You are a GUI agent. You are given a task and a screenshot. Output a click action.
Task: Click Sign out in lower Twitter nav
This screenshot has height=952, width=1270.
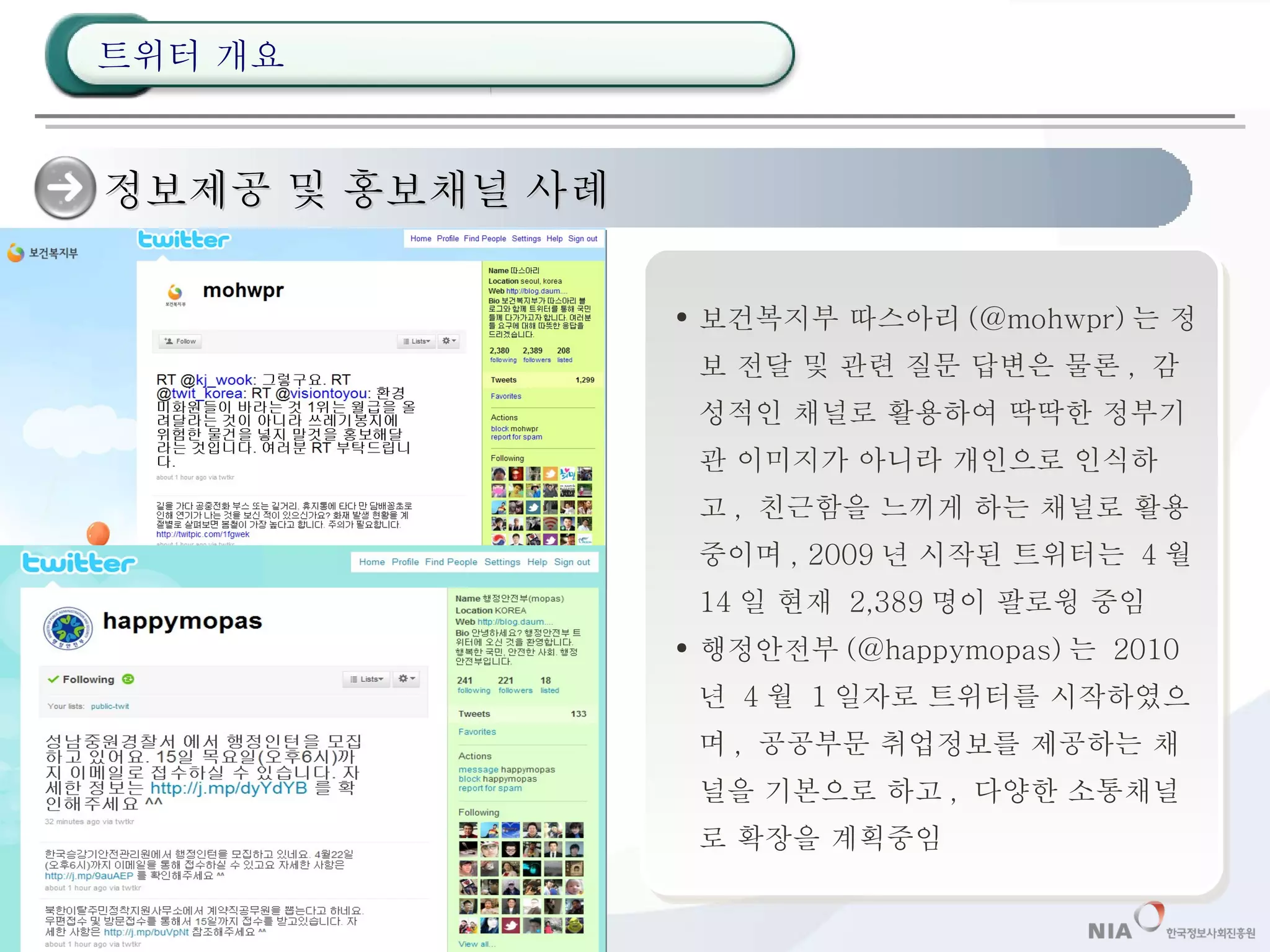(572, 562)
